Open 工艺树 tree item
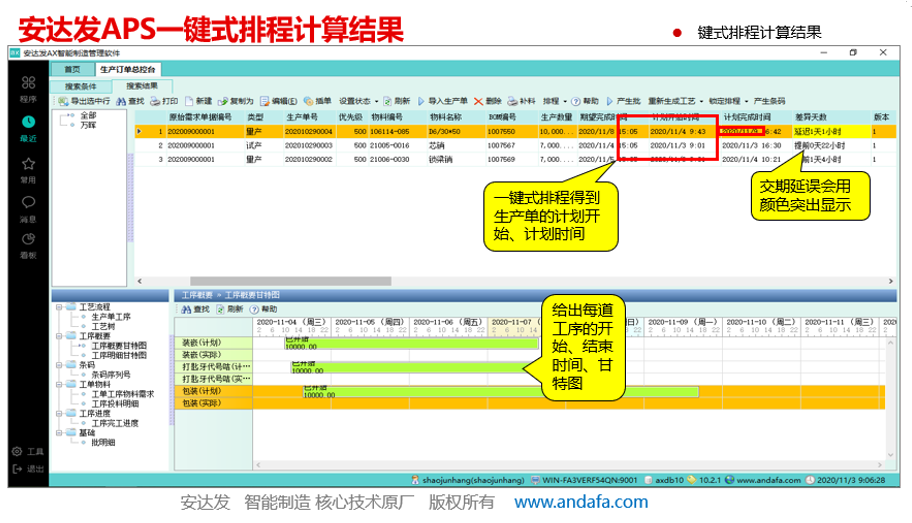Screen dimensions: 912x523 104,326
